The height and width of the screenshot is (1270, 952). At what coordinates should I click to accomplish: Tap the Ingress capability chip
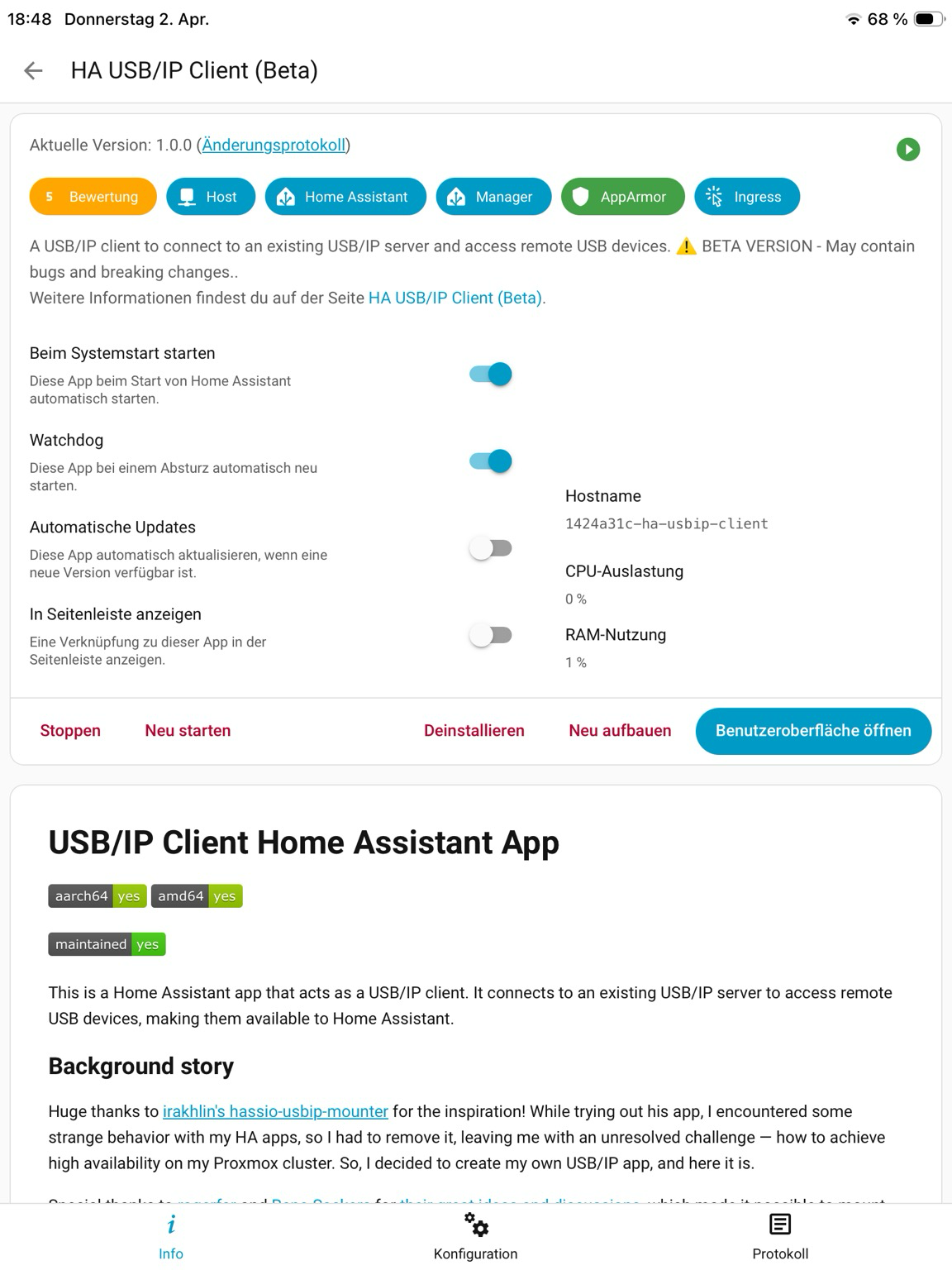click(x=746, y=197)
